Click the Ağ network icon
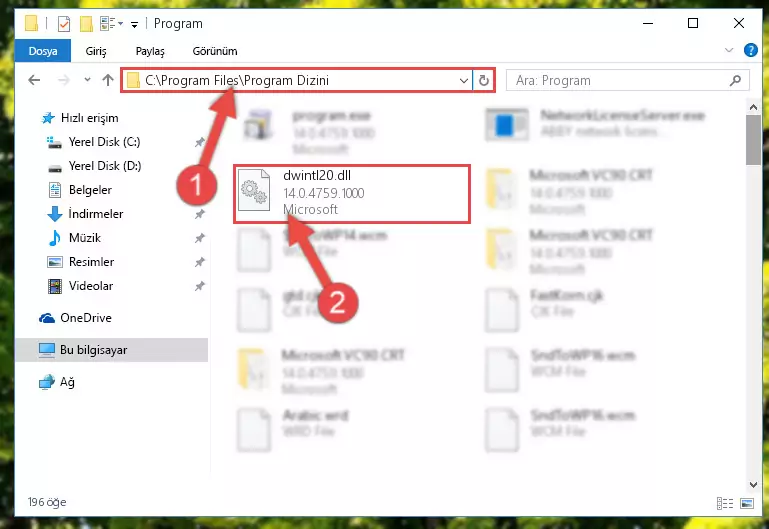This screenshot has width=769, height=529. point(47,382)
